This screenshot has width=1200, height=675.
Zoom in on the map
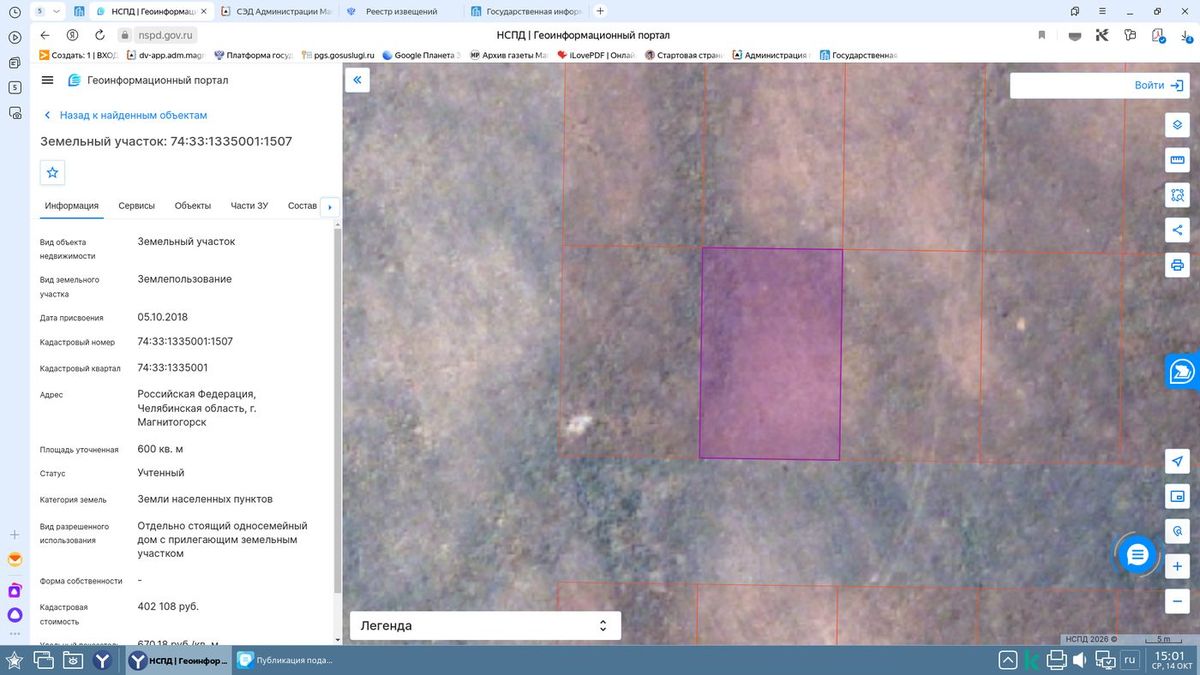pyautogui.click(x=1177, y=565)
